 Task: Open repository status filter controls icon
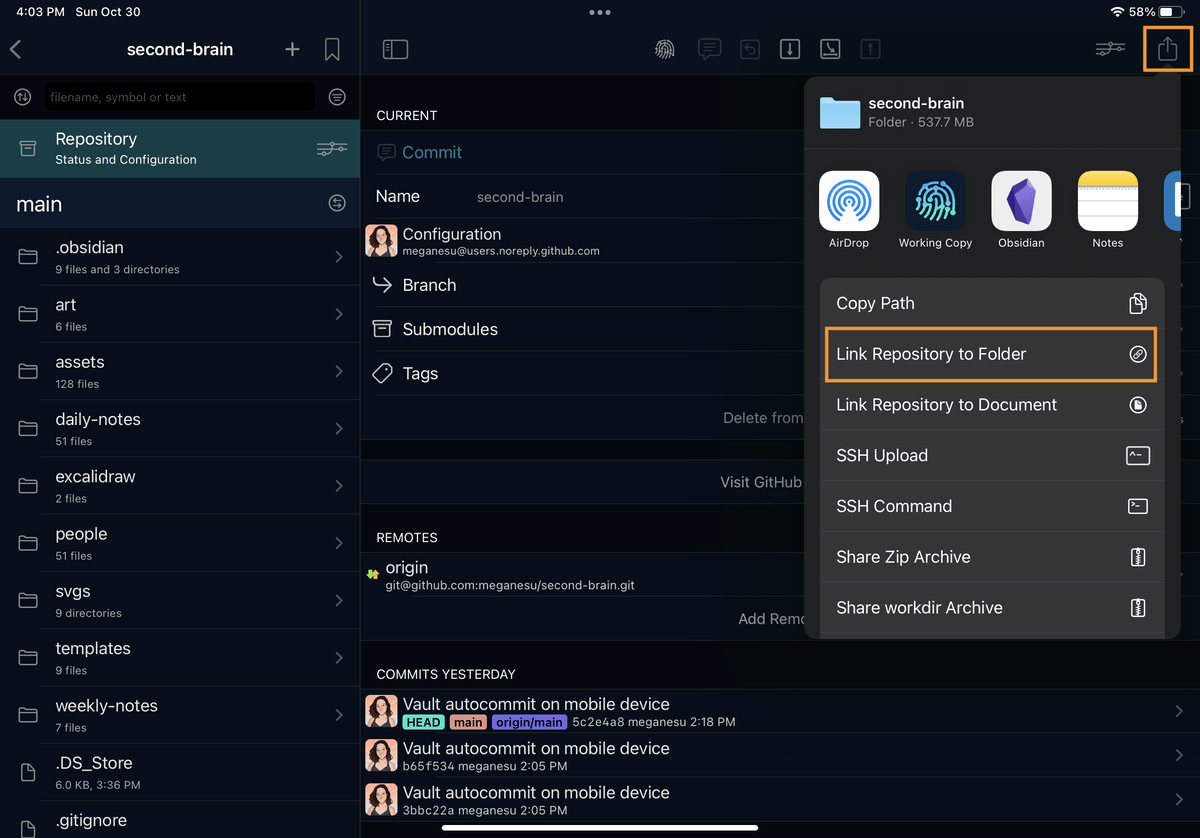tap(331, 147)
